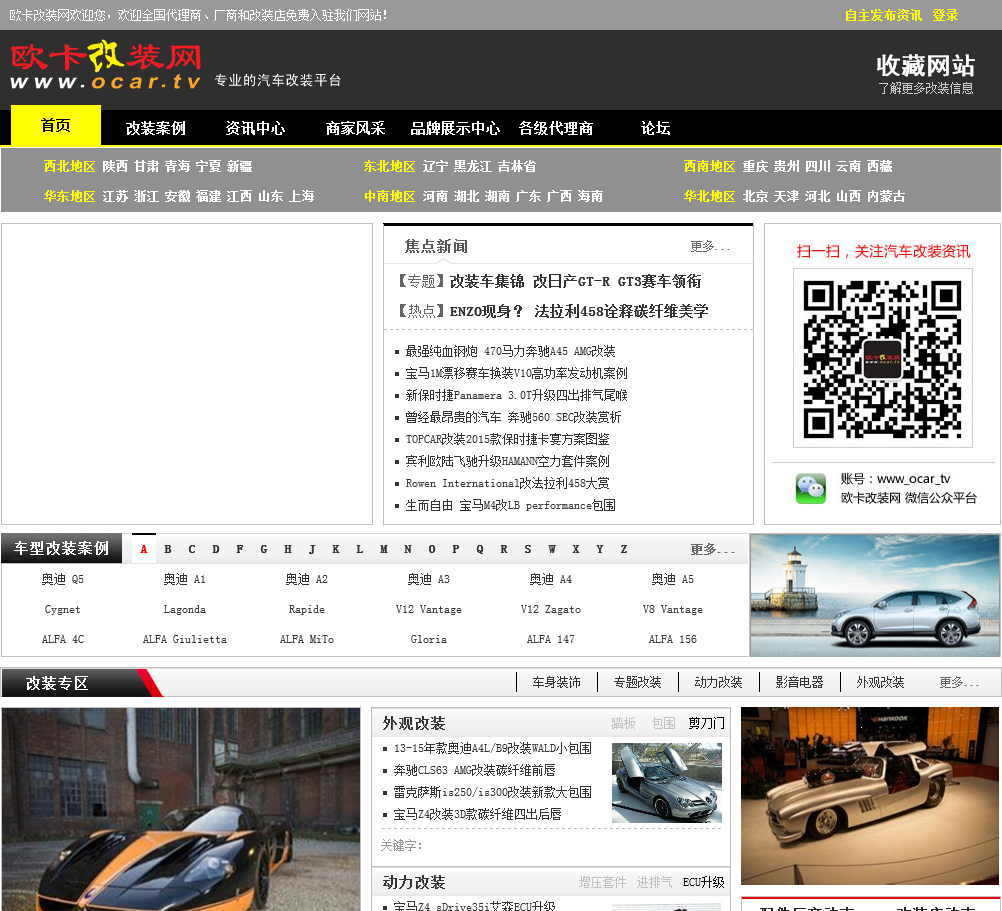Select letter B in the car model index

(168, 549)
